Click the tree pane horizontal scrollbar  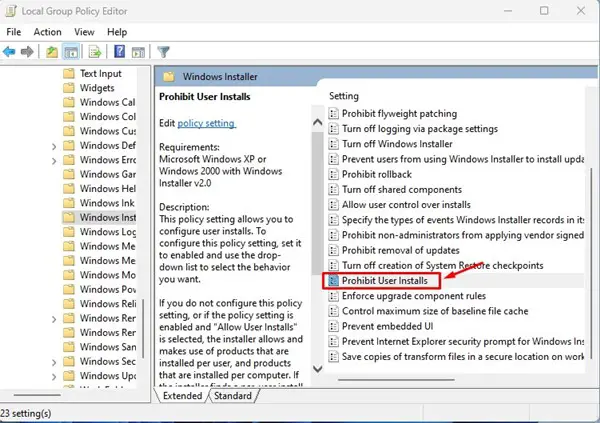37,395
